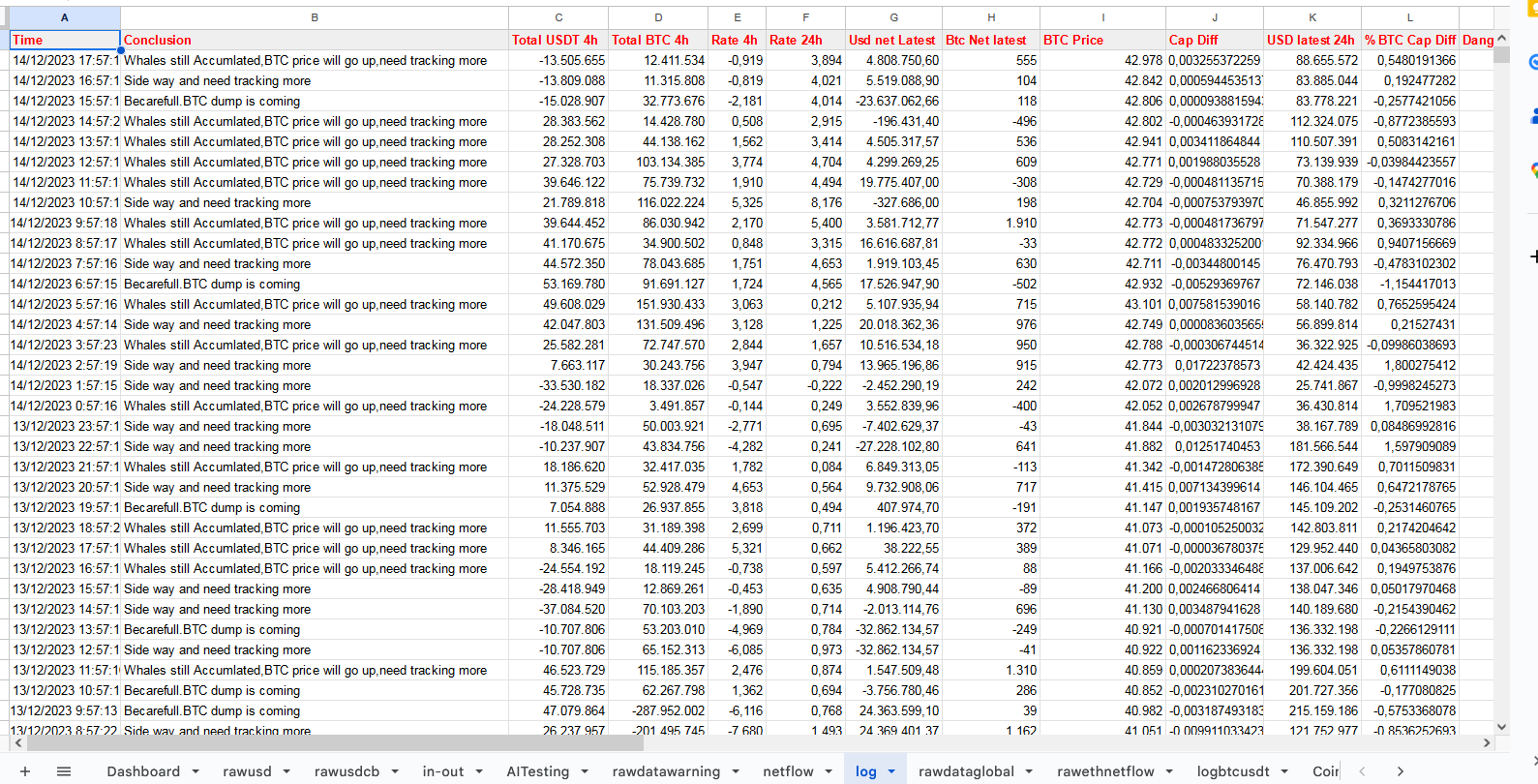Expand the rawdataglobal tab dropdown arrow
Viewport: 1538px width, 784px height.
click(1029, 771)
